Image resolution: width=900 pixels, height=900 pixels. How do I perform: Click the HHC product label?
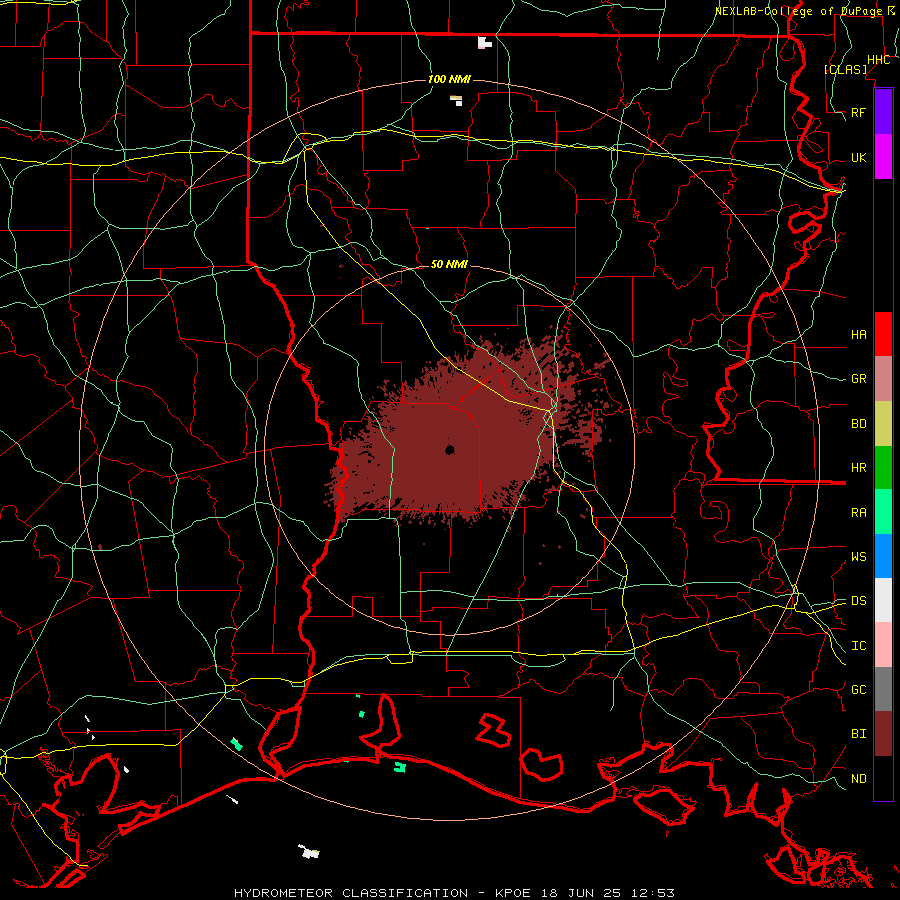878,60
